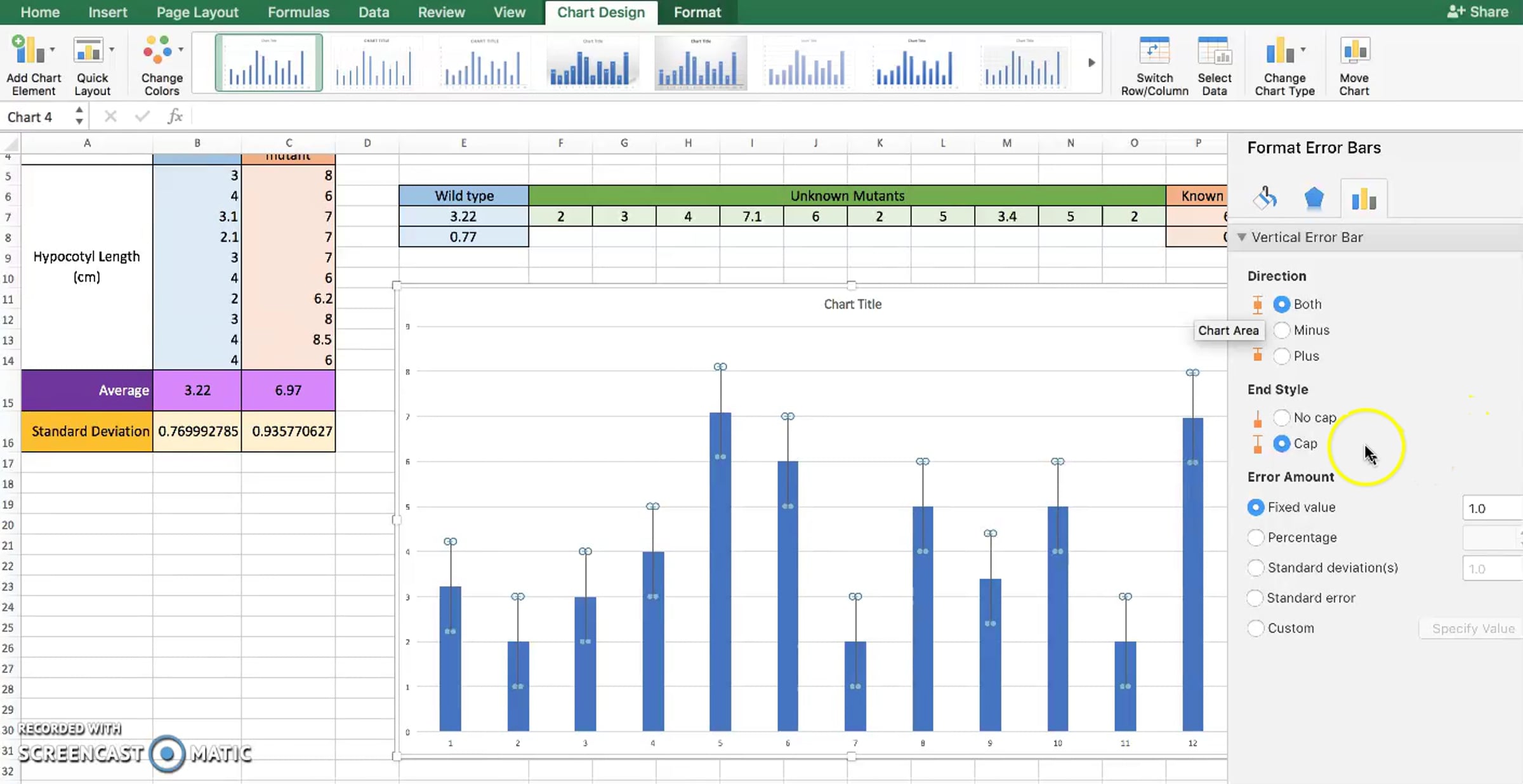The height and width of the screenshot is (784, 1523).
Task: Collapse the Vertical Error Bar section
Action: tap(1242, 237)
